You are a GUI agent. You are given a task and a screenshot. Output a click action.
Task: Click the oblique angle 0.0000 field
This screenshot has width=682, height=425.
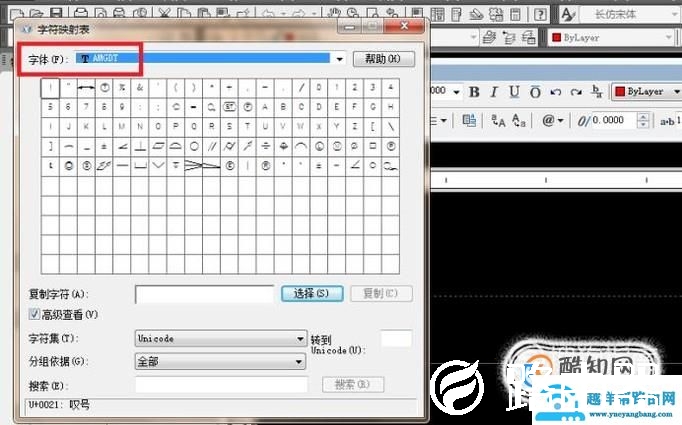click(613, 120)
